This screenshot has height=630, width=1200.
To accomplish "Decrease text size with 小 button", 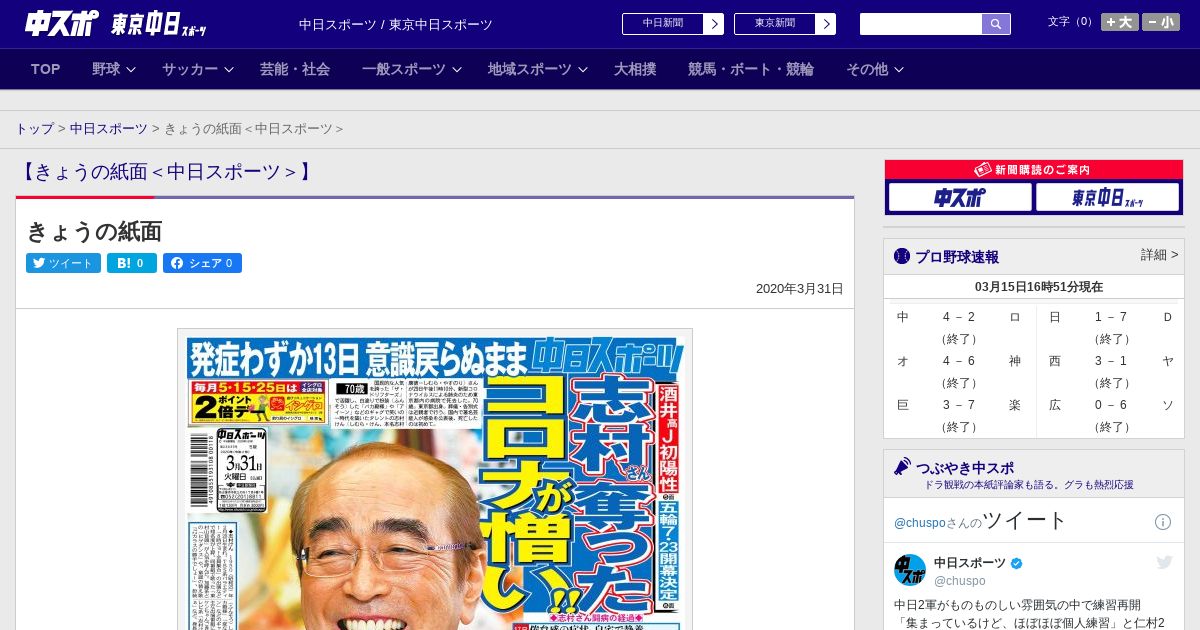I will point(1161,22).
